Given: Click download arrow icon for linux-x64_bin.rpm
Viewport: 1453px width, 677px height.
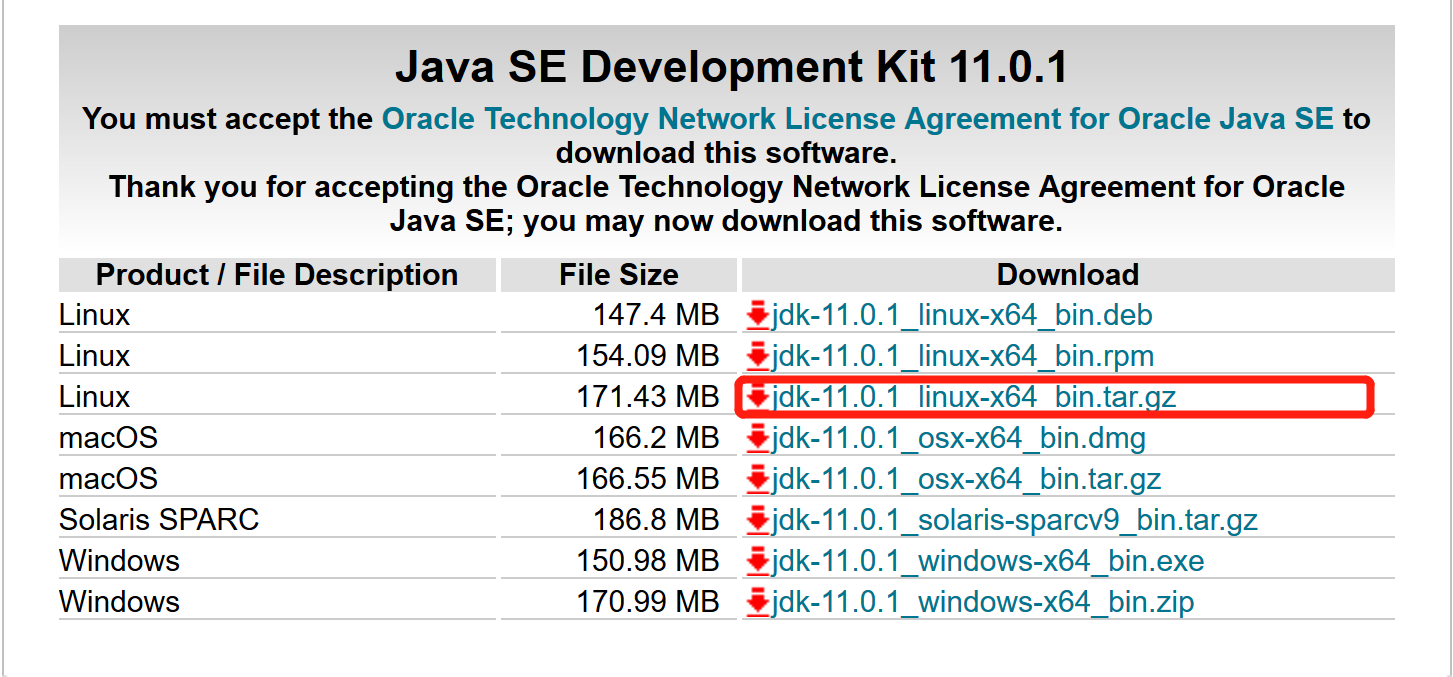Looking at the screenshot, I should [x=758, y=356].
